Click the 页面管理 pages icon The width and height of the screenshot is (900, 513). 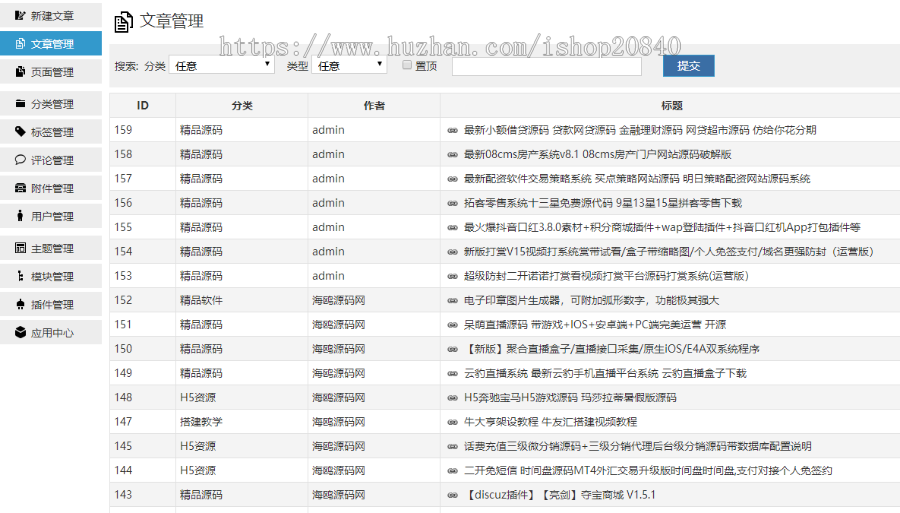click(20, 72)
